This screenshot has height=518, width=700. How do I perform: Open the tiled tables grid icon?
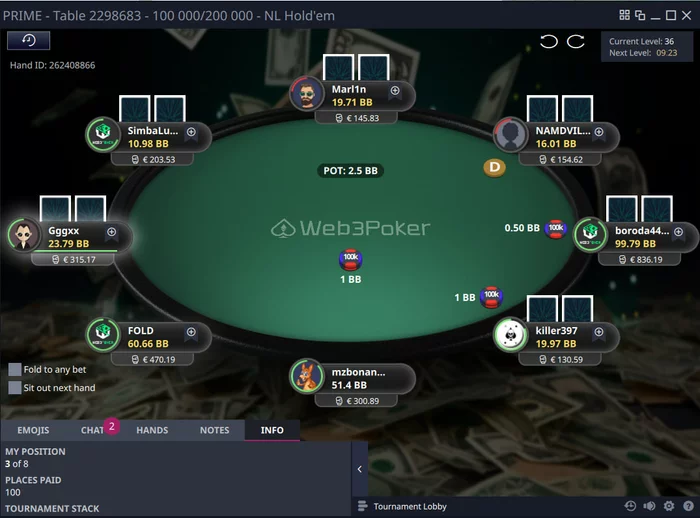click(625, 15)
